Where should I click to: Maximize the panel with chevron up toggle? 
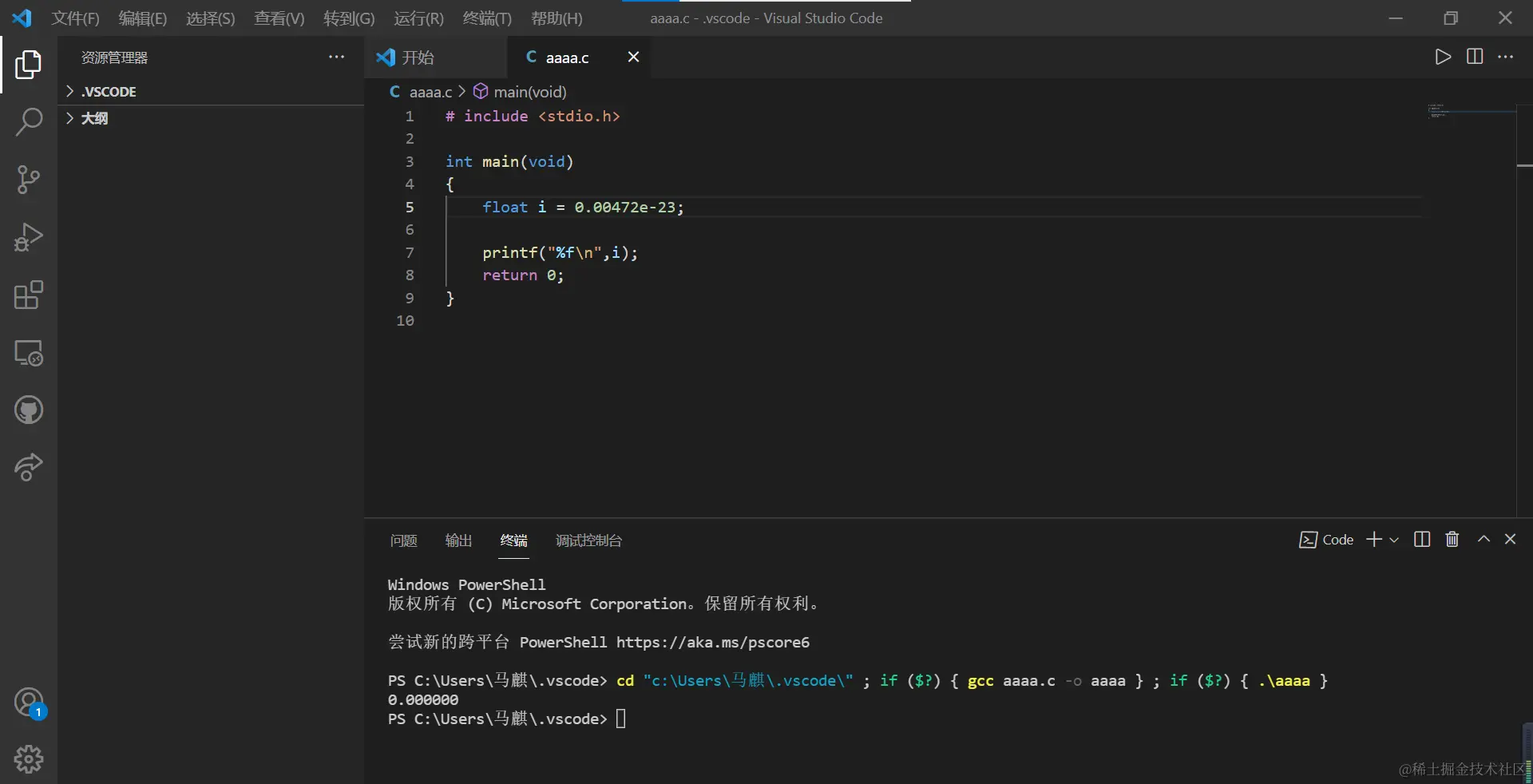[x=1483, y=539]
